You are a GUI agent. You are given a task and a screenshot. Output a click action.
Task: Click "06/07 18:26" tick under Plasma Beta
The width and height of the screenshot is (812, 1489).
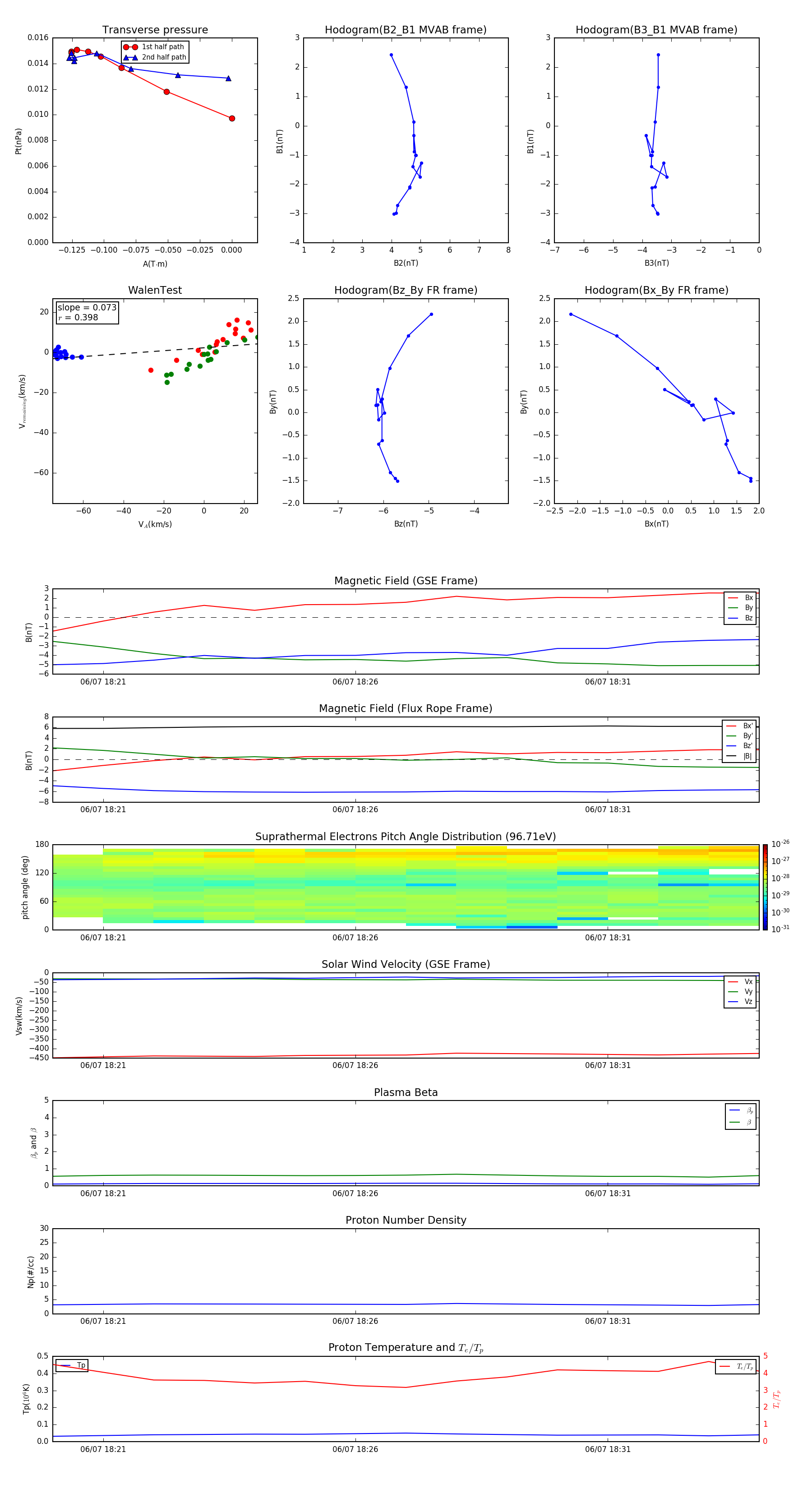[355, 1193]
